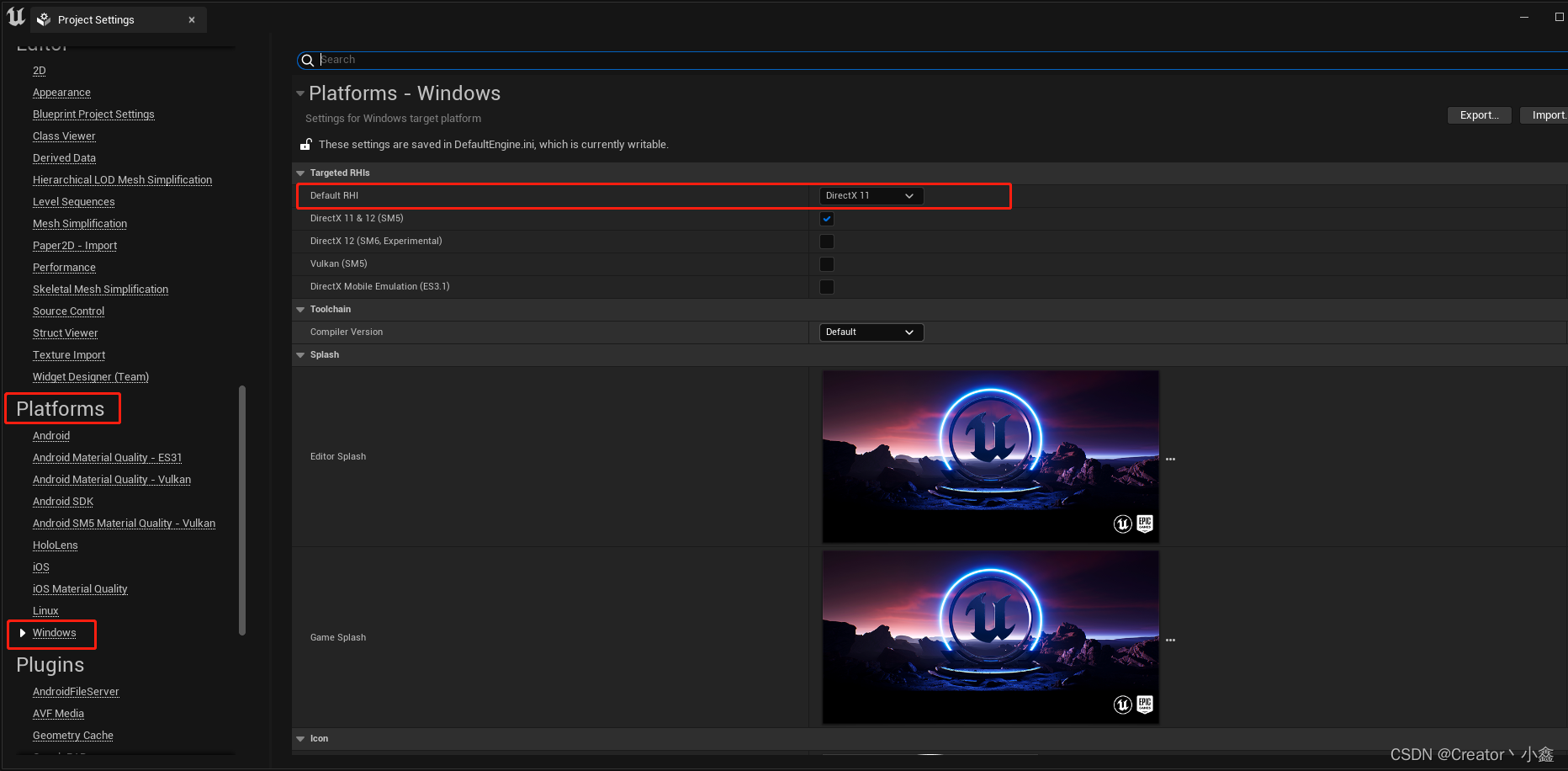Viewport: 1568px width, 771px height.
Task: Enable DirectX Mobile Emulation (ES3.1)
Action: [826, 286]
